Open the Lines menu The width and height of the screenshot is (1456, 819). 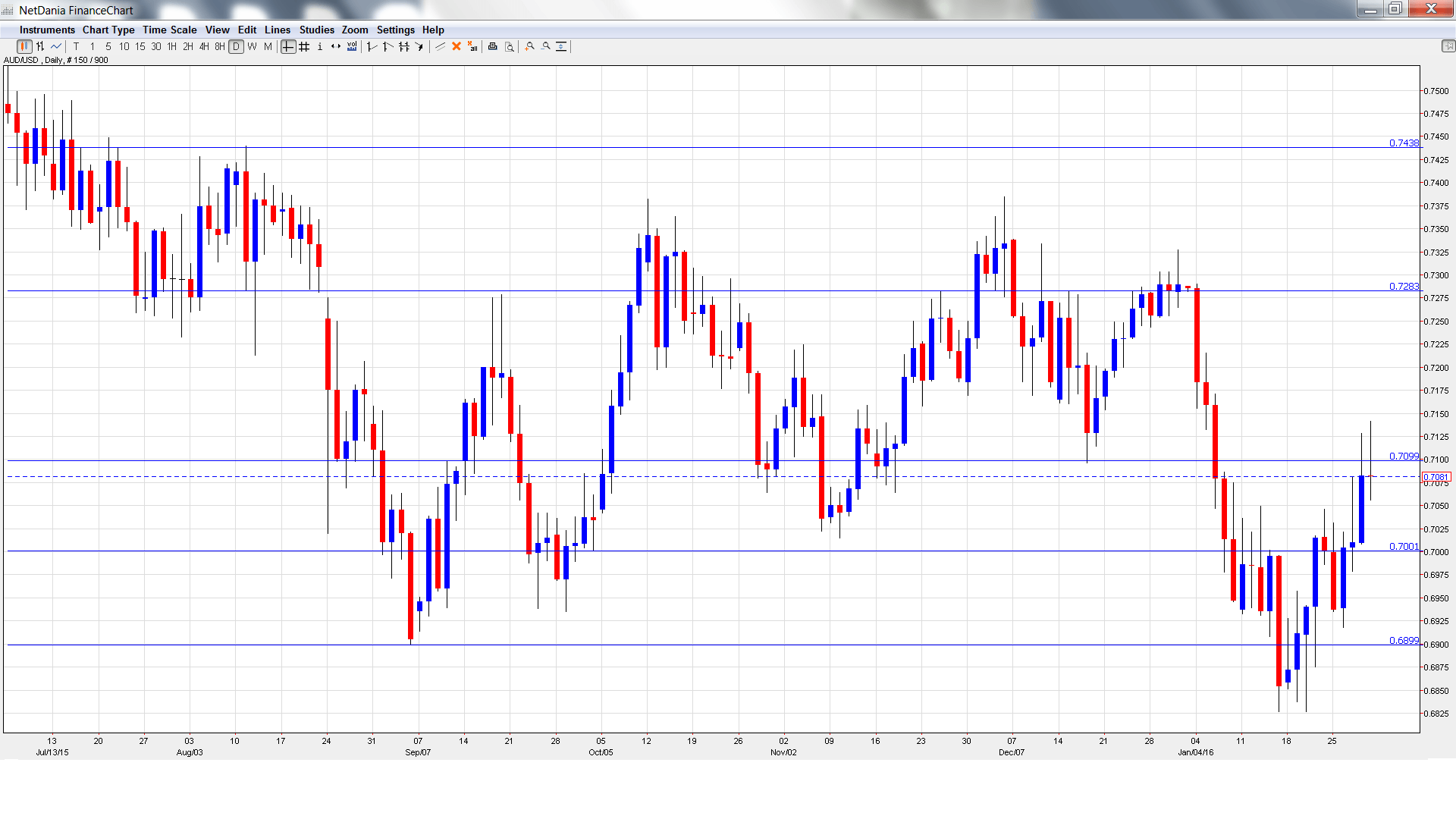pos(278,30)
